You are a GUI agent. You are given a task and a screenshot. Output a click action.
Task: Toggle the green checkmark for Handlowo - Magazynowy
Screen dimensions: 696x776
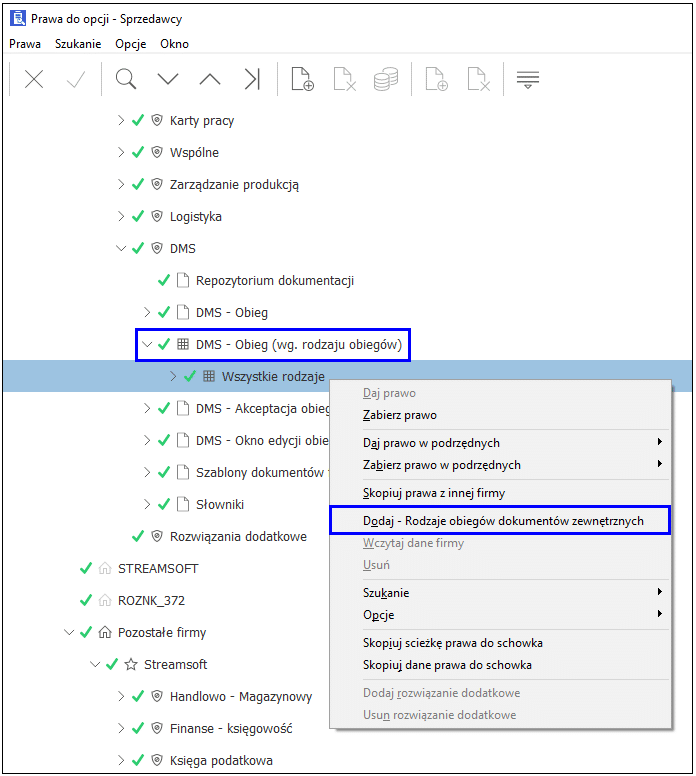138,696
